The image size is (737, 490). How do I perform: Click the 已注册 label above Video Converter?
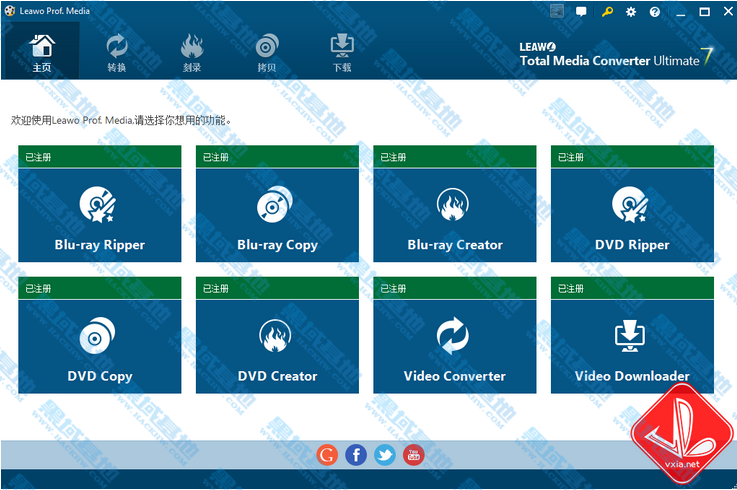click(x=393, y=288)
